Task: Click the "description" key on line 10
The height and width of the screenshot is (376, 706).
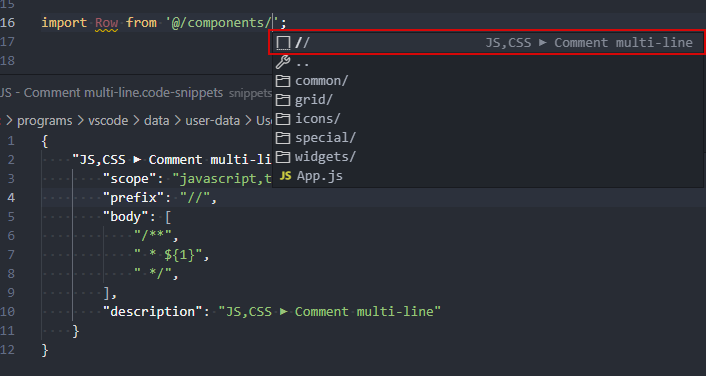Action: click(x=152, y=312)
